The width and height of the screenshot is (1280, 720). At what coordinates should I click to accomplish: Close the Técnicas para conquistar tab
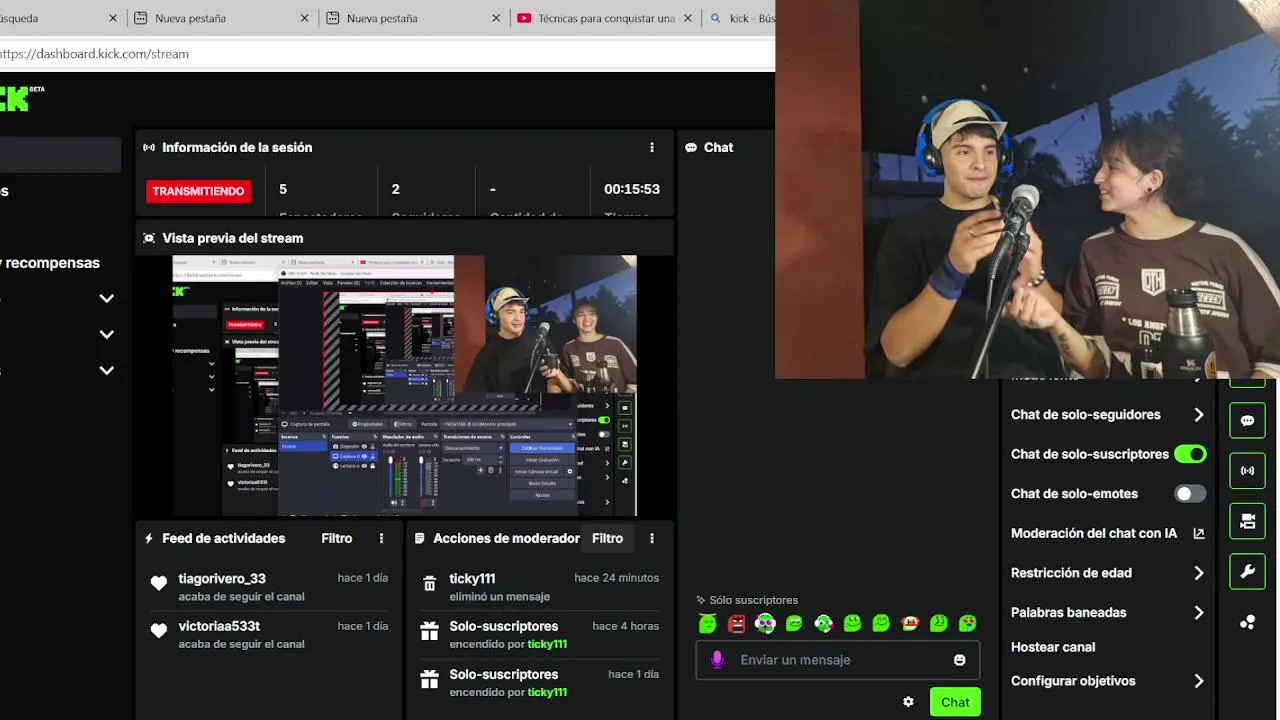[689, 18]
